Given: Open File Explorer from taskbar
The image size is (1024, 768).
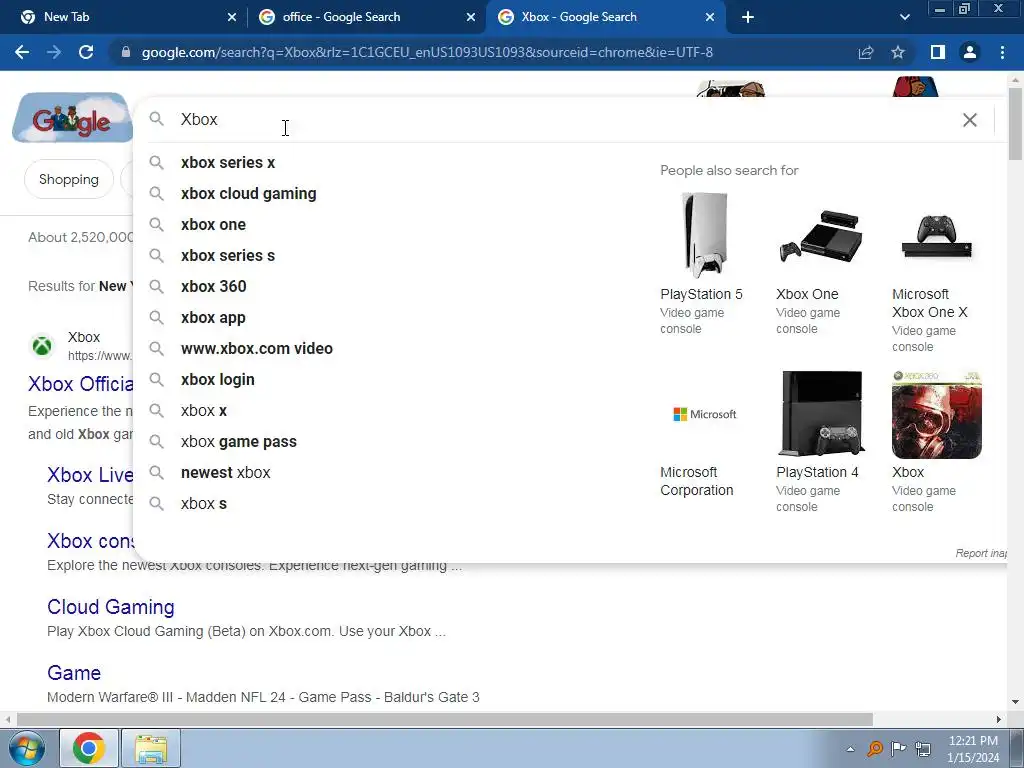Looking at the screenshot, I should 151,748.
